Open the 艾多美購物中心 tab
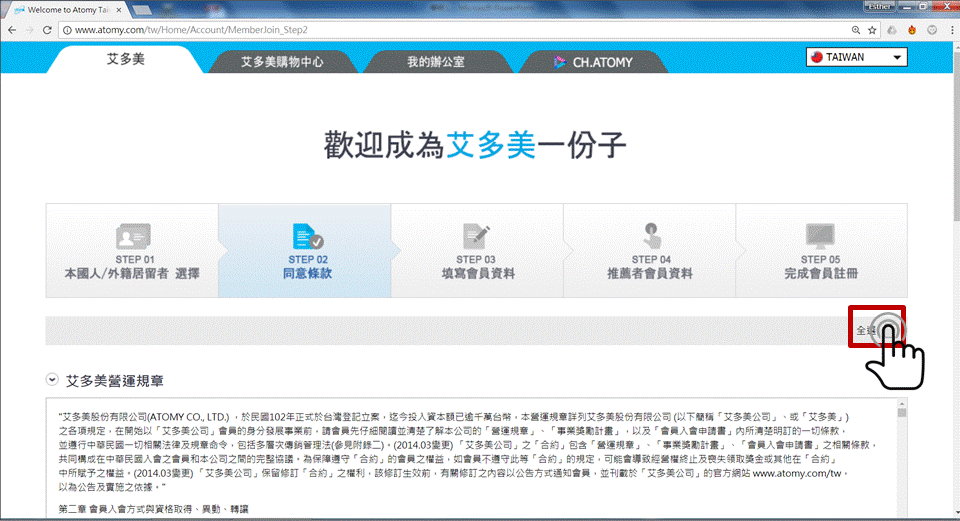This screenshot has height=521, width=960. point(282,62)
